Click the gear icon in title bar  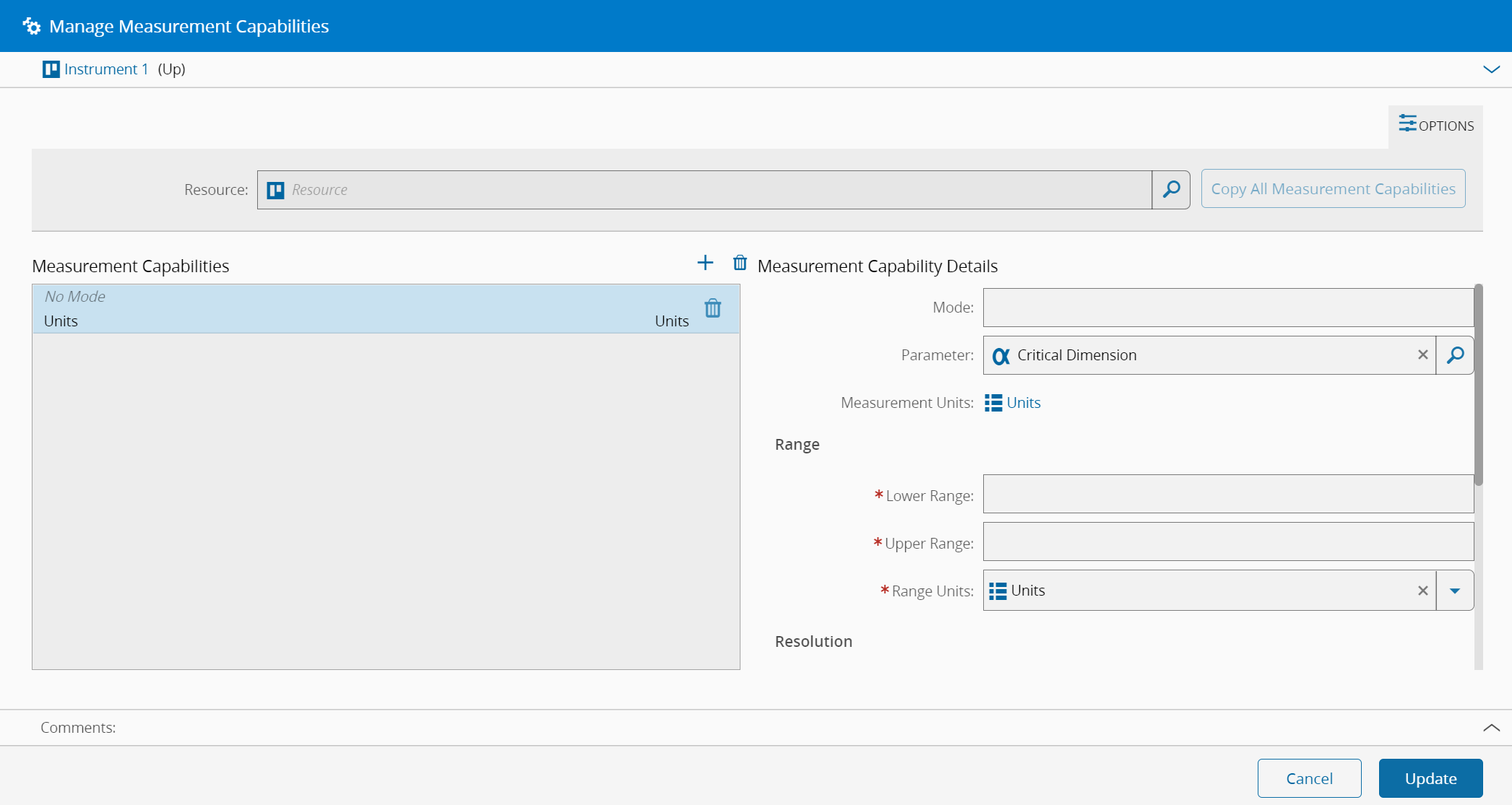click(x=32, y=27)
